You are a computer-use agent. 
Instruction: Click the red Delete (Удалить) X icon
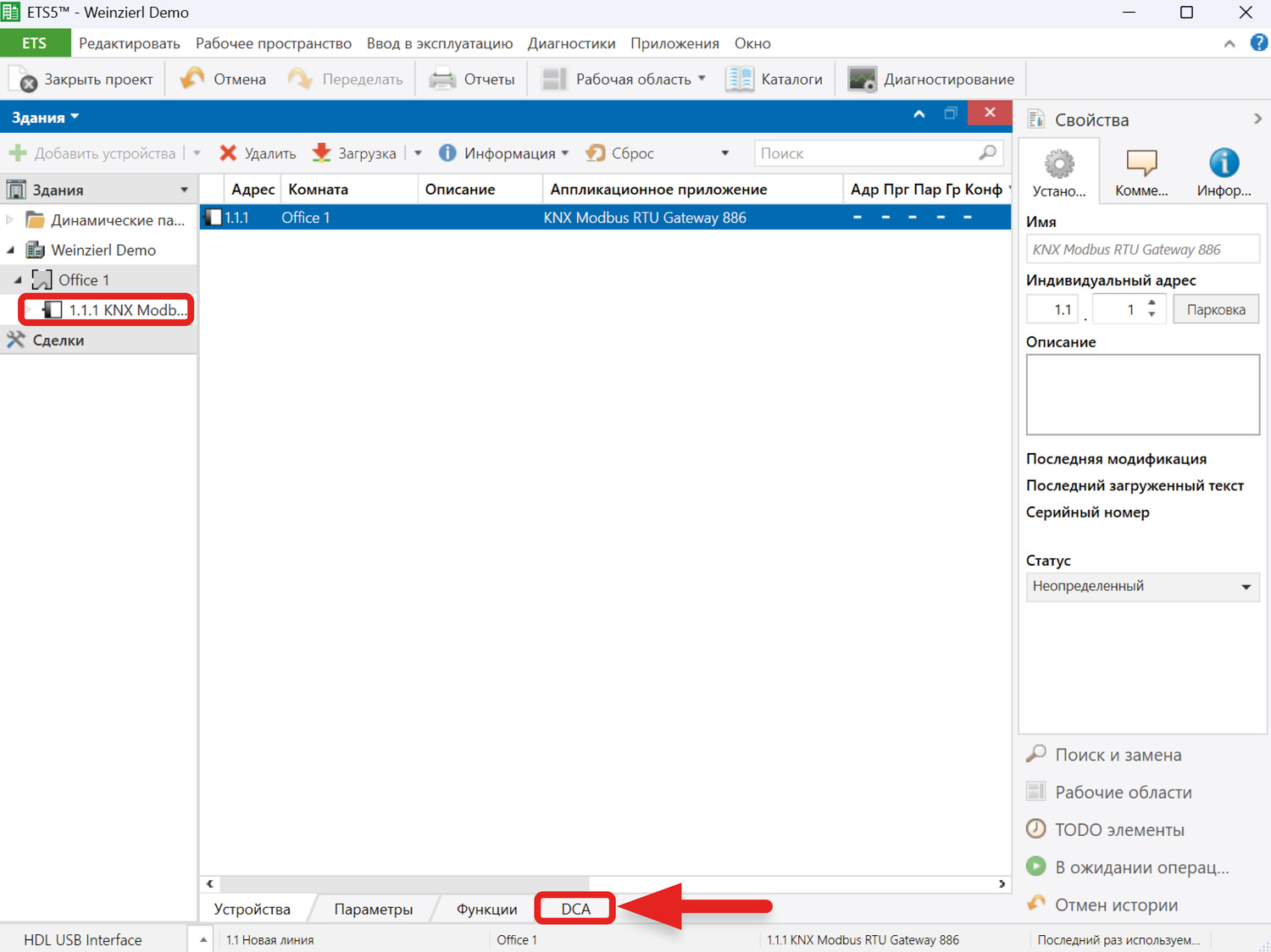[x=228, y=153]
